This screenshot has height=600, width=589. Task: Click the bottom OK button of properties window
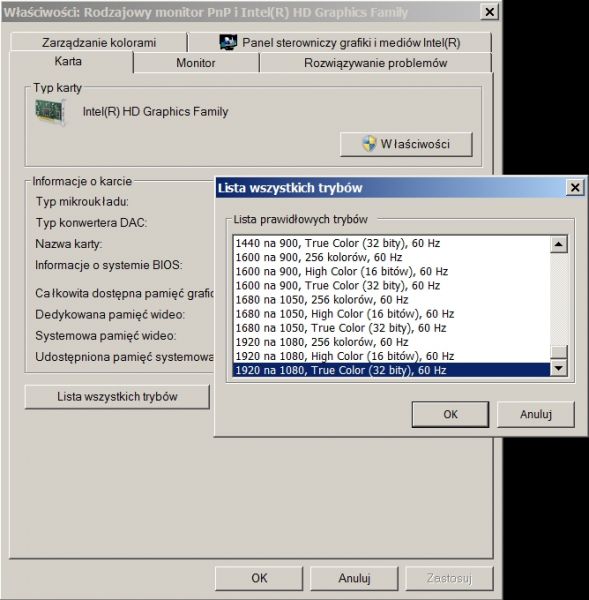(x=259, y=578)
